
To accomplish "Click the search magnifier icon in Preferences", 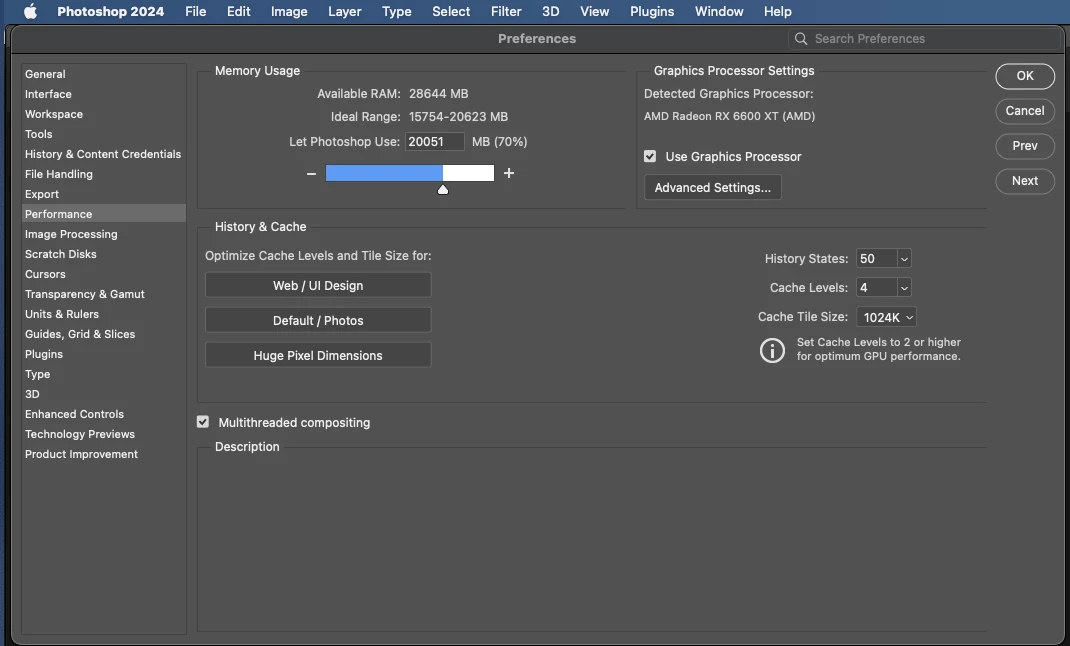I will [801, 39].
